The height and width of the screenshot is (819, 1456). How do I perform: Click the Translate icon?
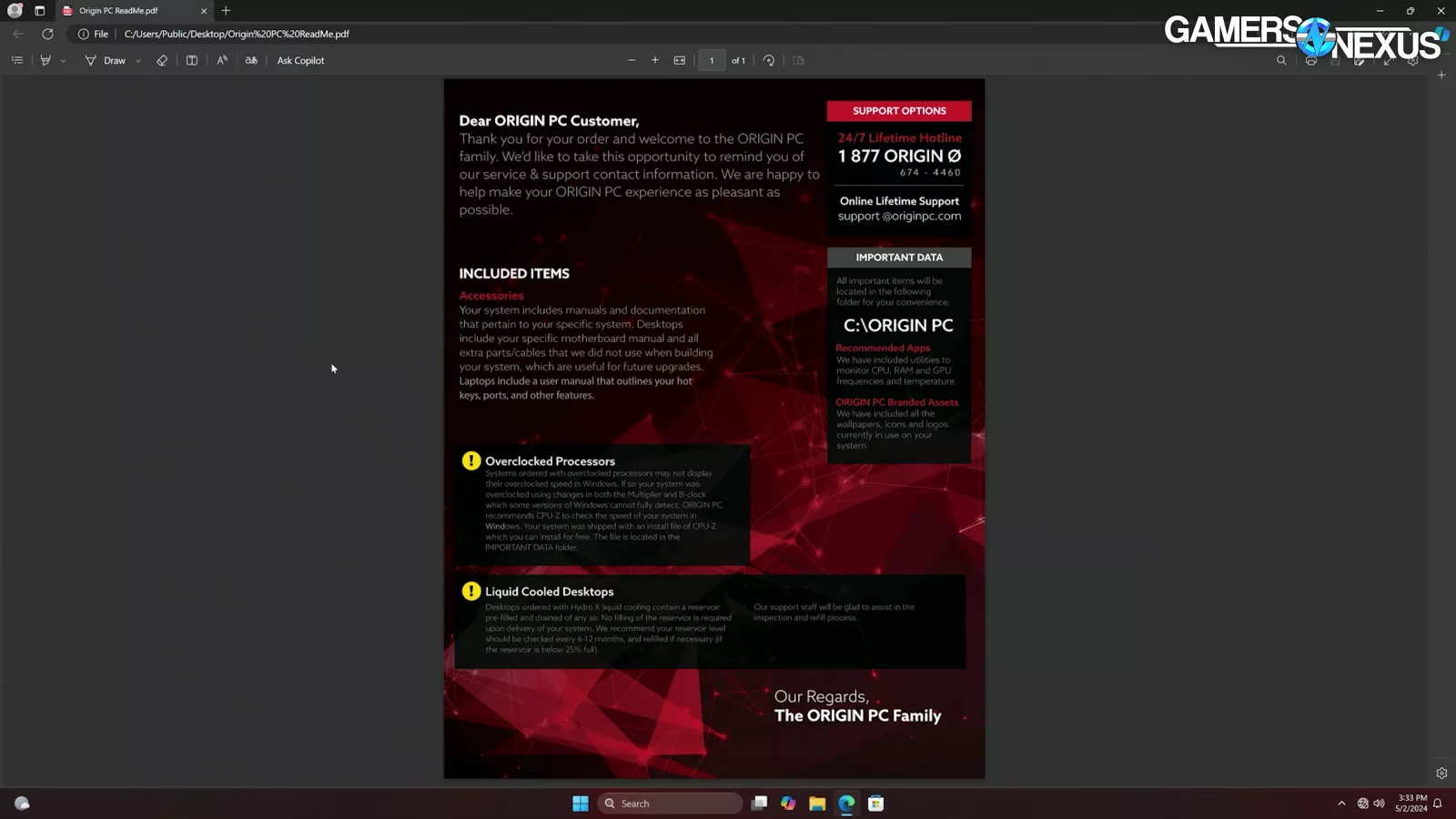click(251, 60)
